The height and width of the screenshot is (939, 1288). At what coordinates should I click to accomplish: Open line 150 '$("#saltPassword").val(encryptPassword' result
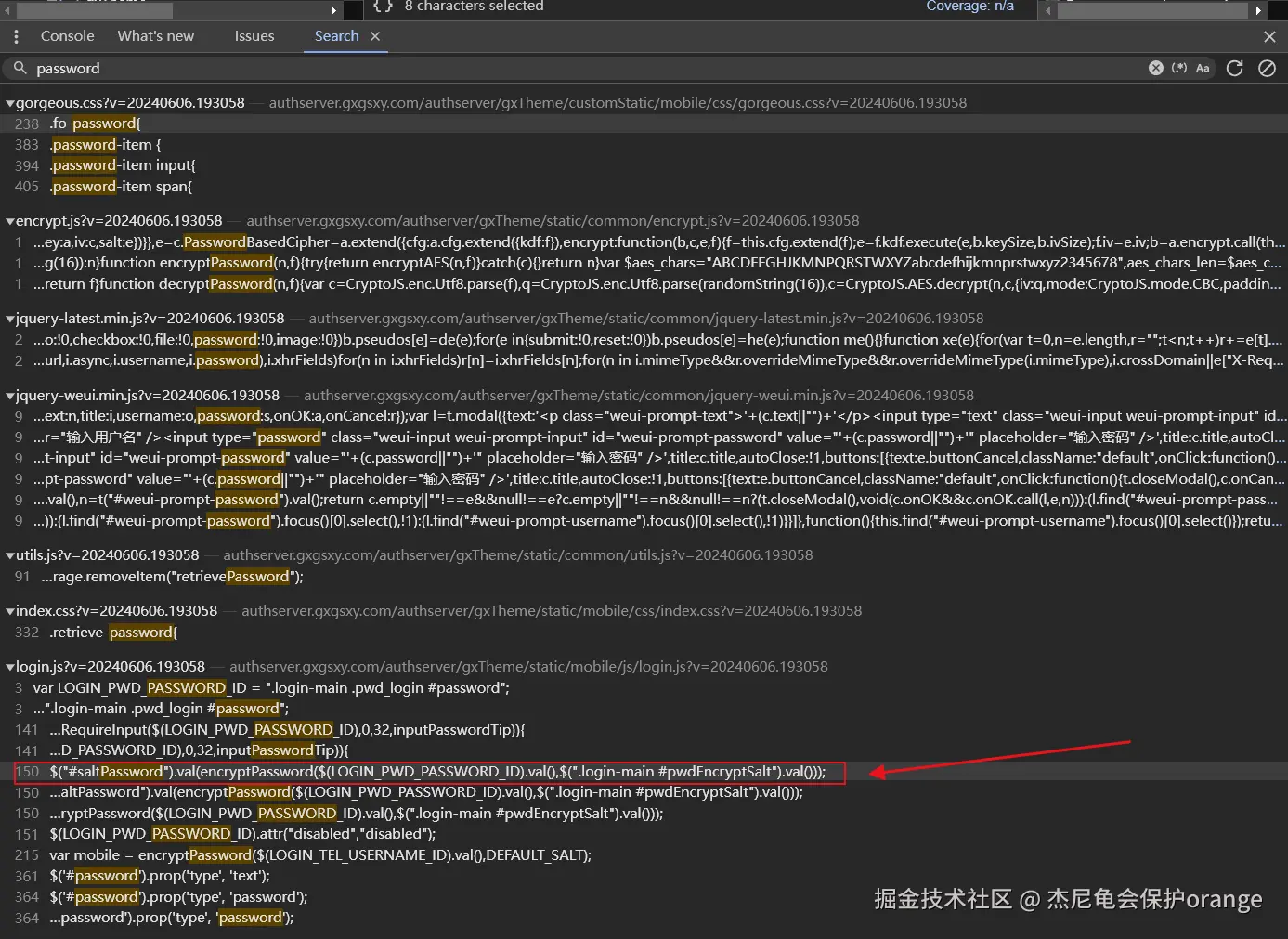(x=644, y=772)
